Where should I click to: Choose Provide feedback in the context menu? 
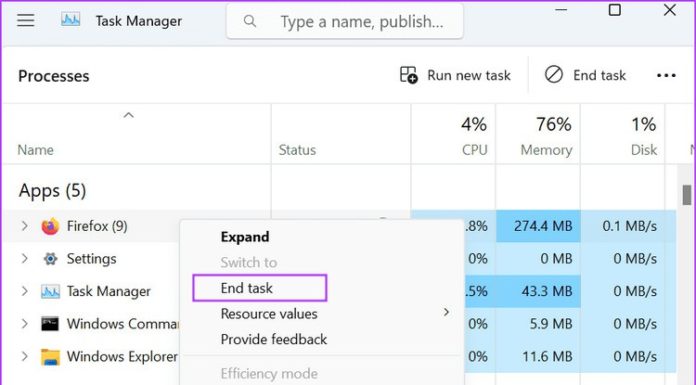click(274, 339)
